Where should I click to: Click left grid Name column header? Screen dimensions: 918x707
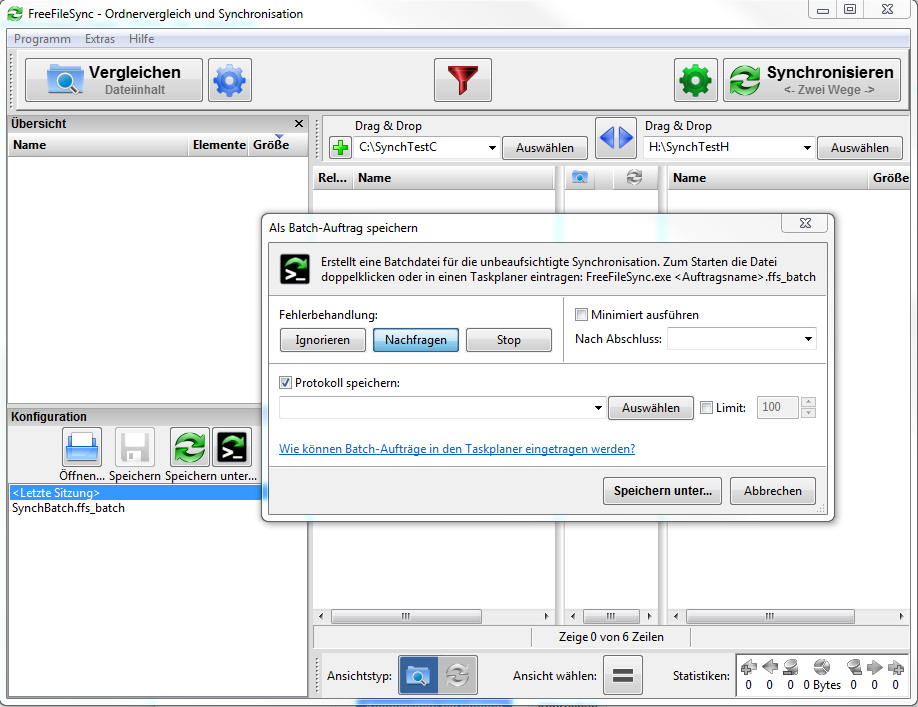click(453, 178)
